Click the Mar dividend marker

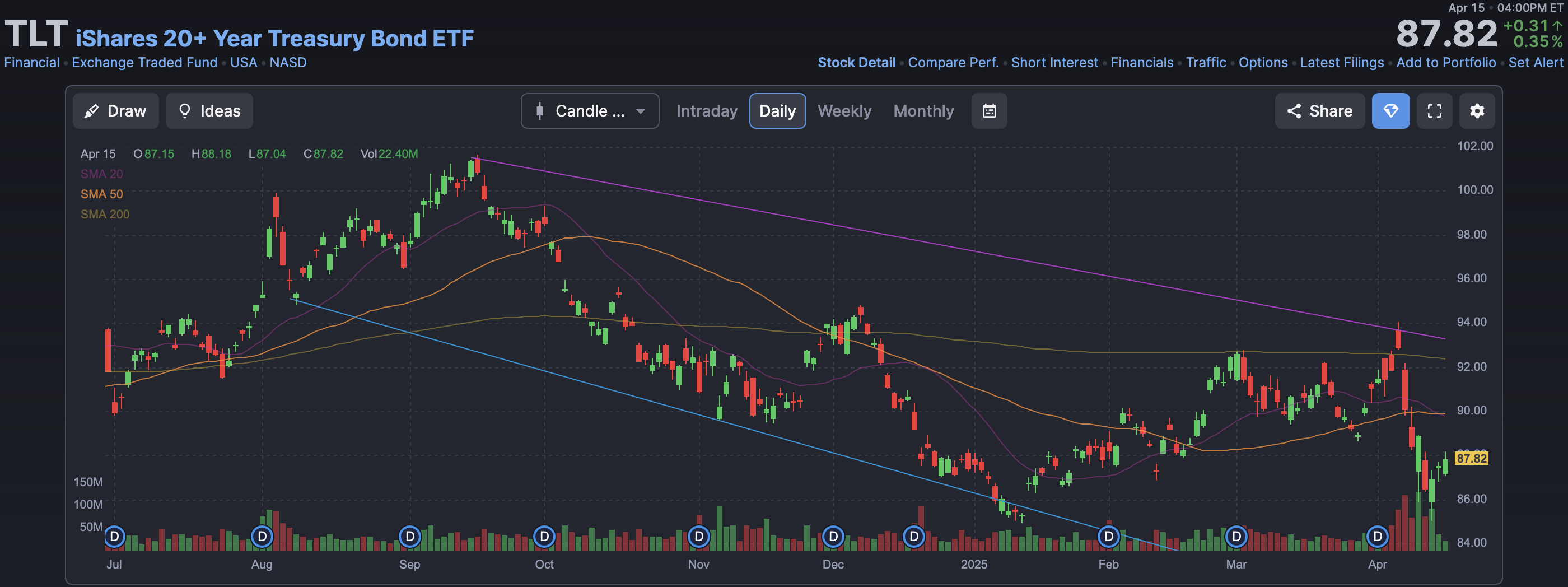1236,537
